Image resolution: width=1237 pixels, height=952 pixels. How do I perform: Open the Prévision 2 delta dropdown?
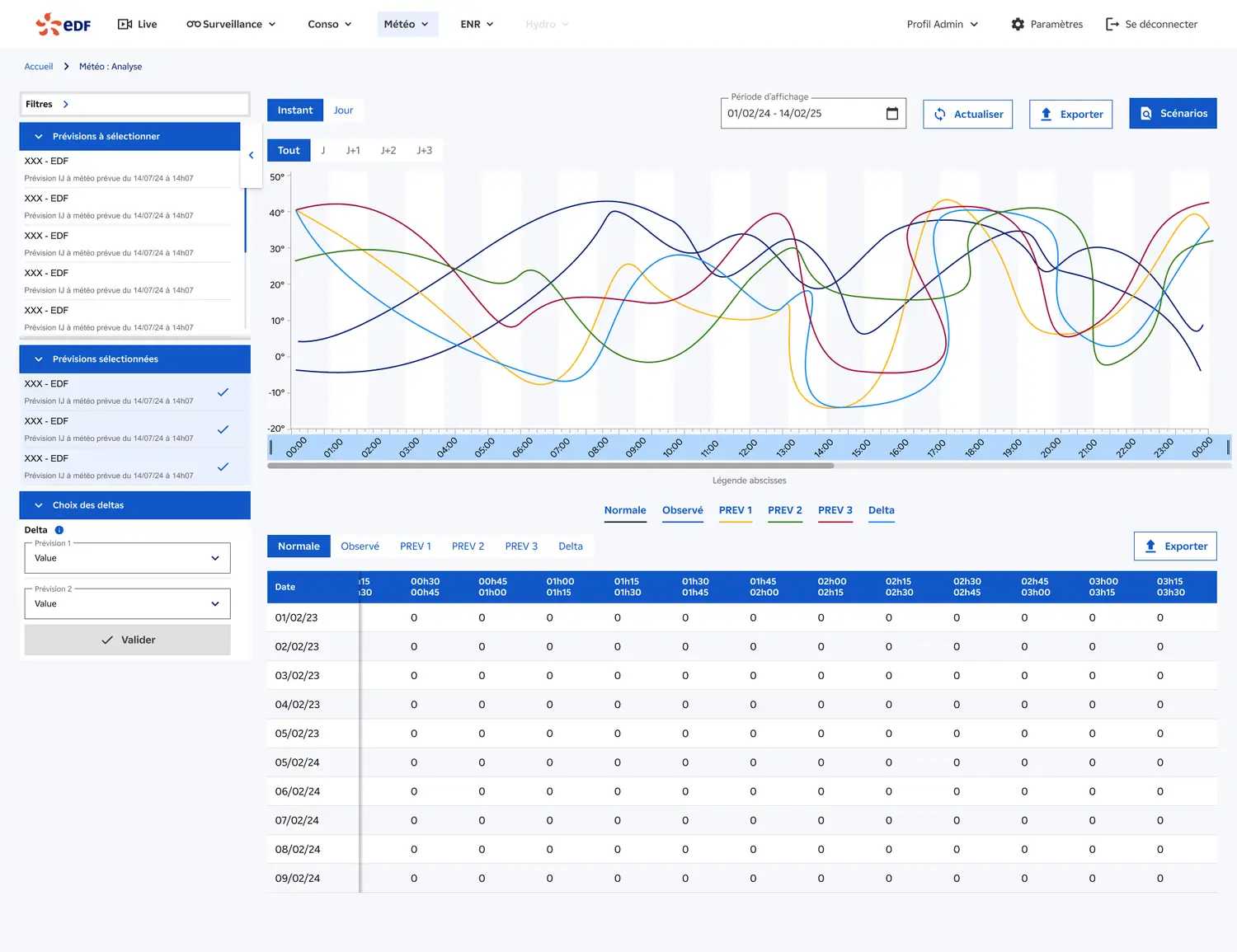pos(128,604)
